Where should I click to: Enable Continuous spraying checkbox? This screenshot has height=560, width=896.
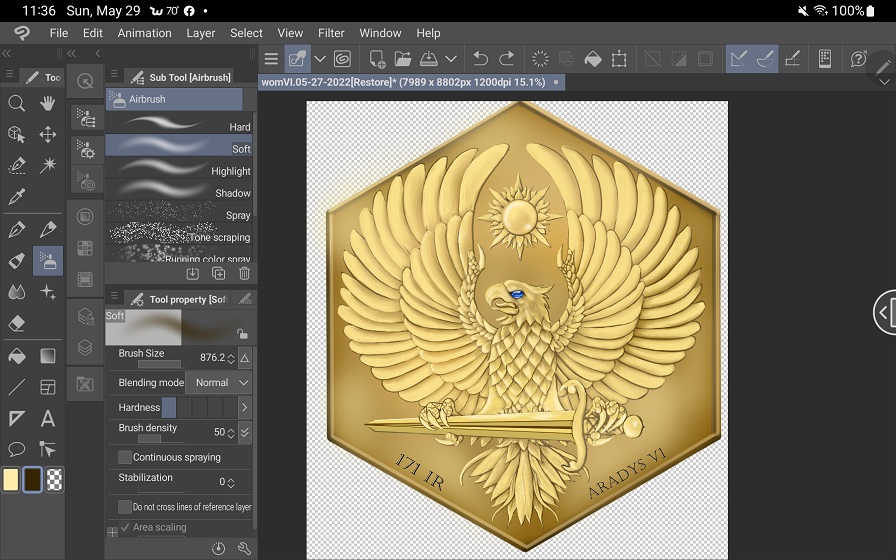125,457
